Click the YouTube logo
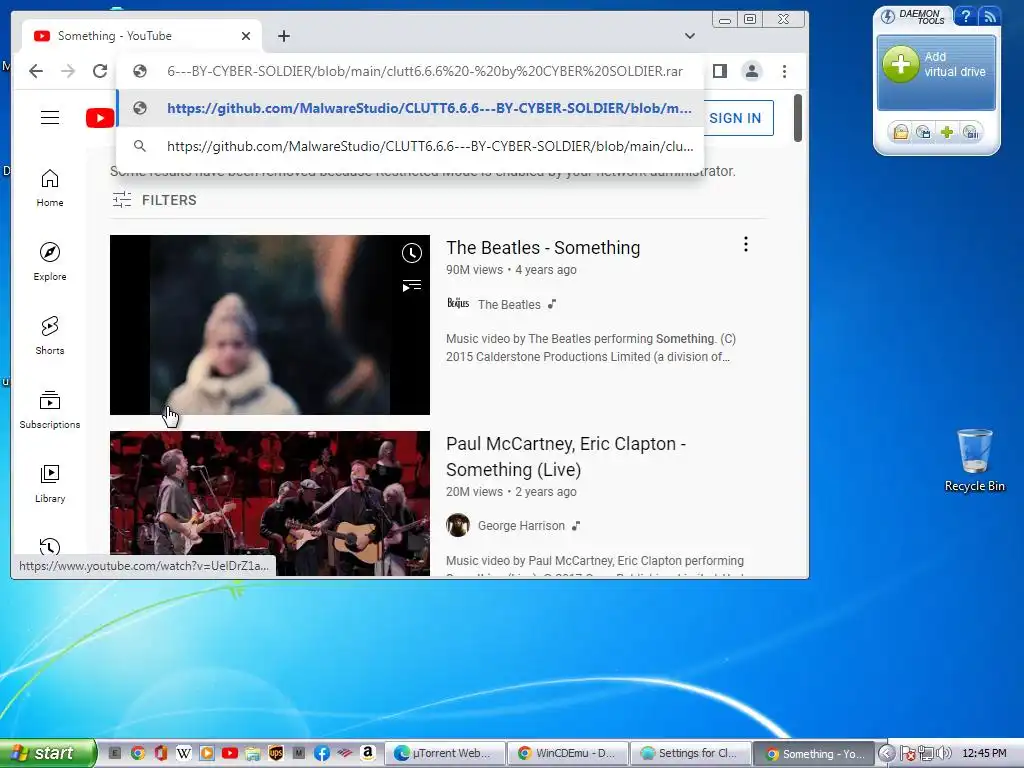Screen dimensions: 1024x768 tap(100, 118)
